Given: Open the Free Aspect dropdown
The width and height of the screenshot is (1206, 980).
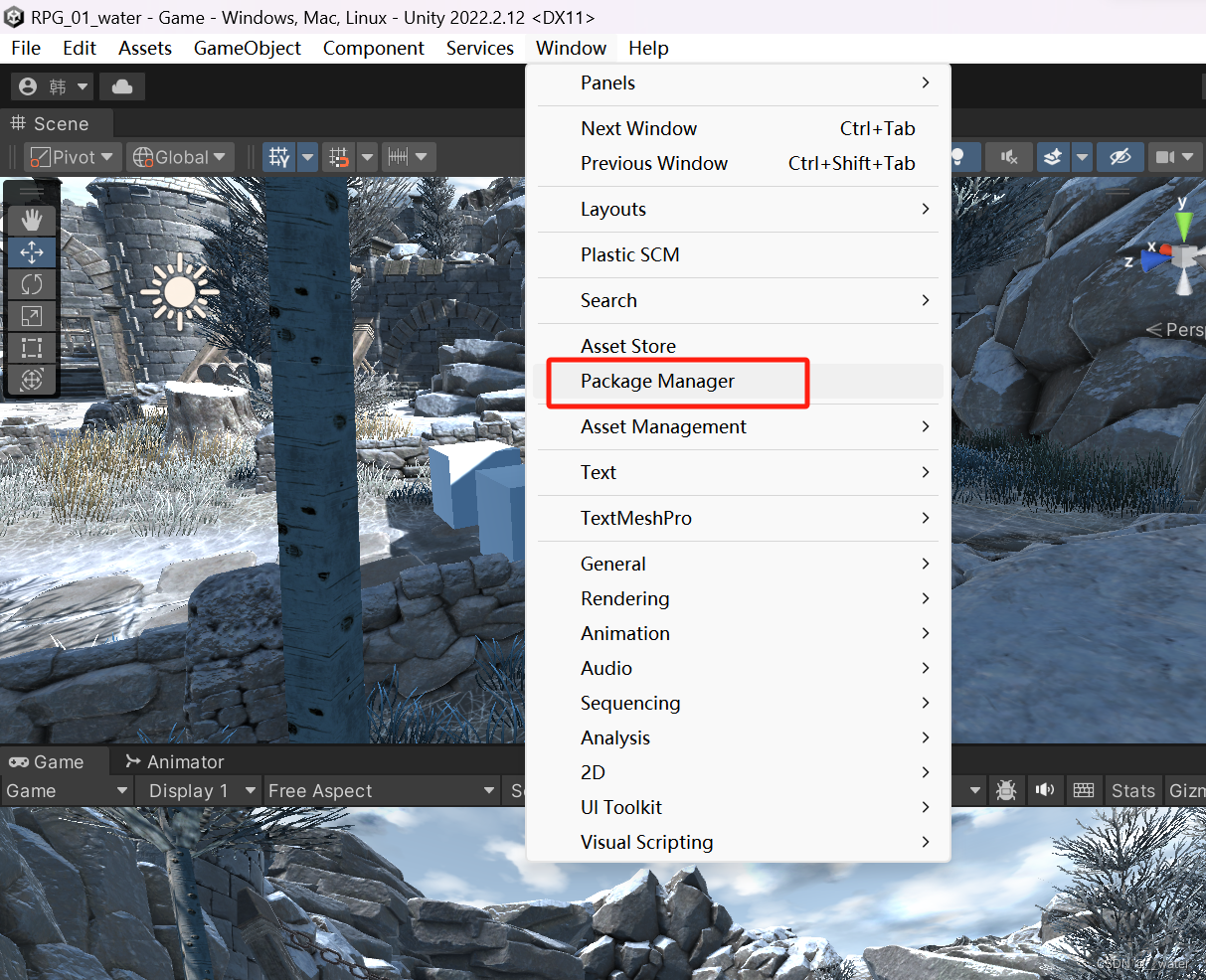Looking at the screenshot, I should click(x=381, y=790).
